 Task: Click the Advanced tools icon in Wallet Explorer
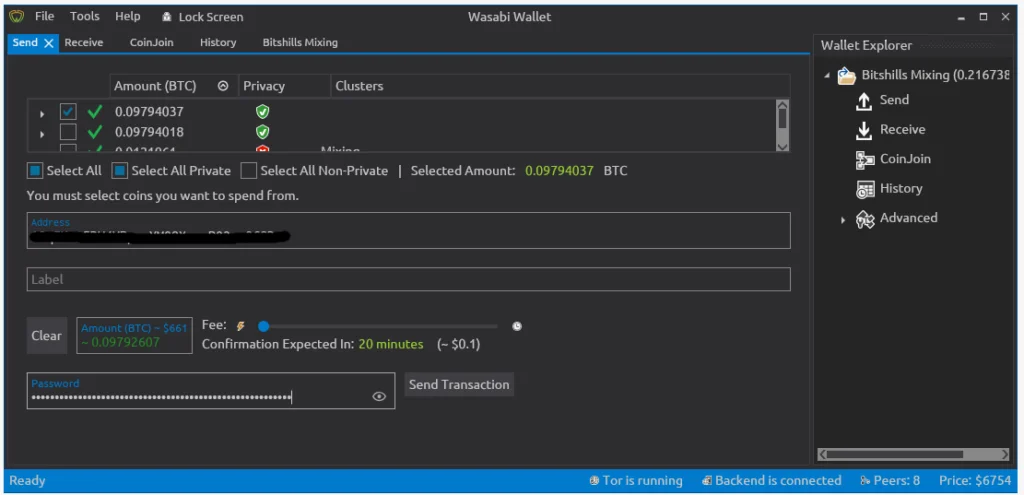(x=865, y=219)
